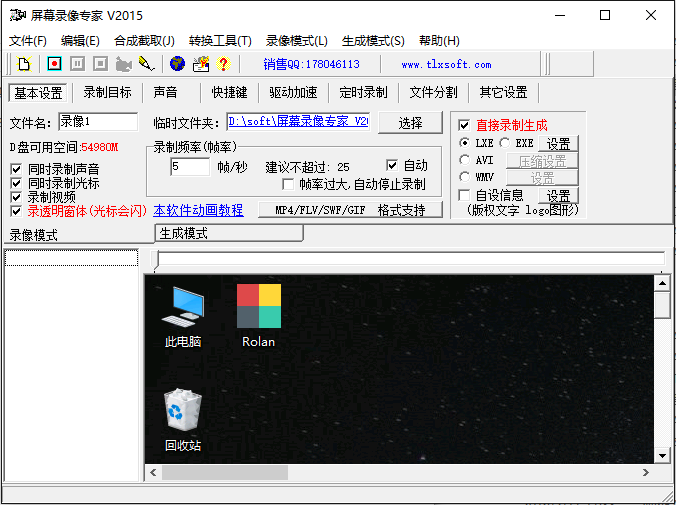Switch to the 基本设置 tab

(x=38, y=93)
